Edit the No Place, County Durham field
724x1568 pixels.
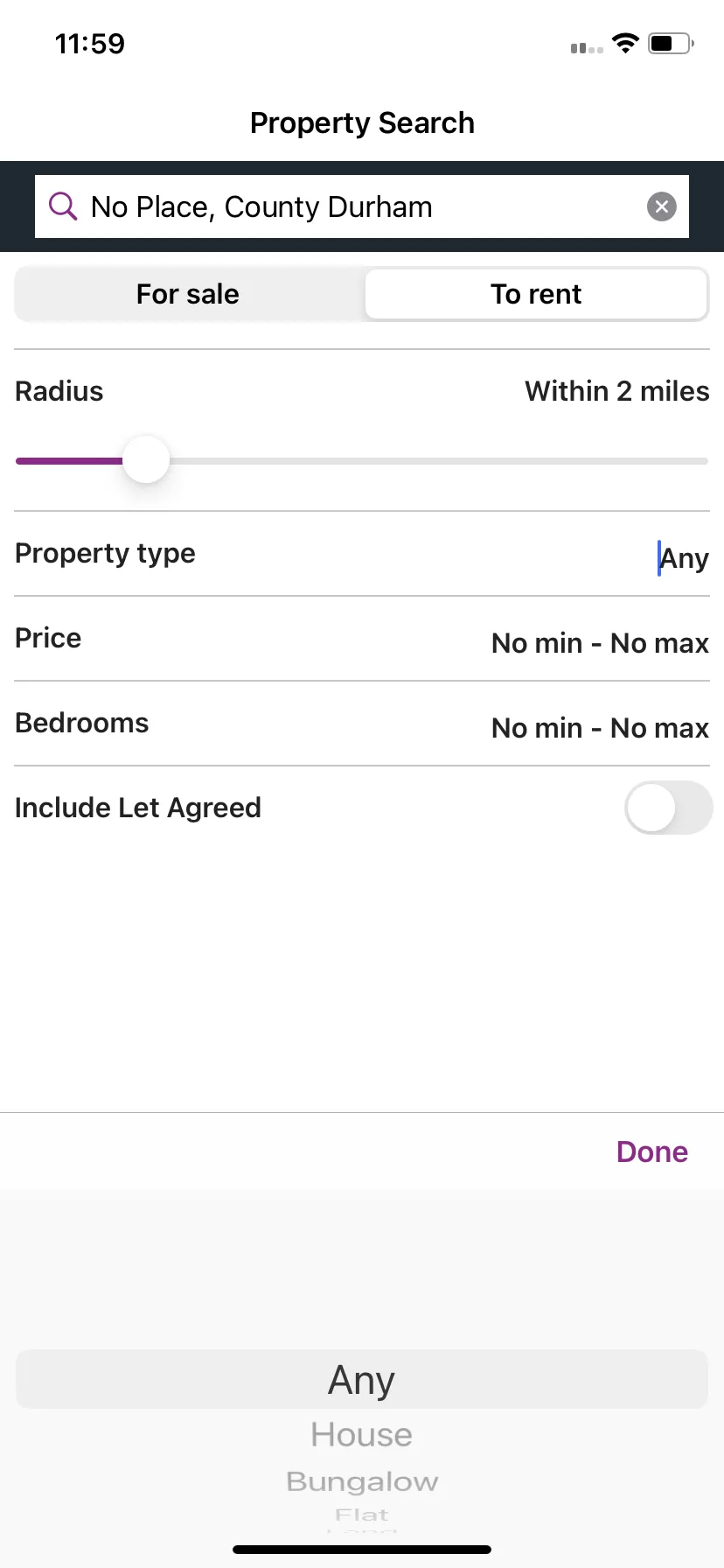click(x=362, y=206)
